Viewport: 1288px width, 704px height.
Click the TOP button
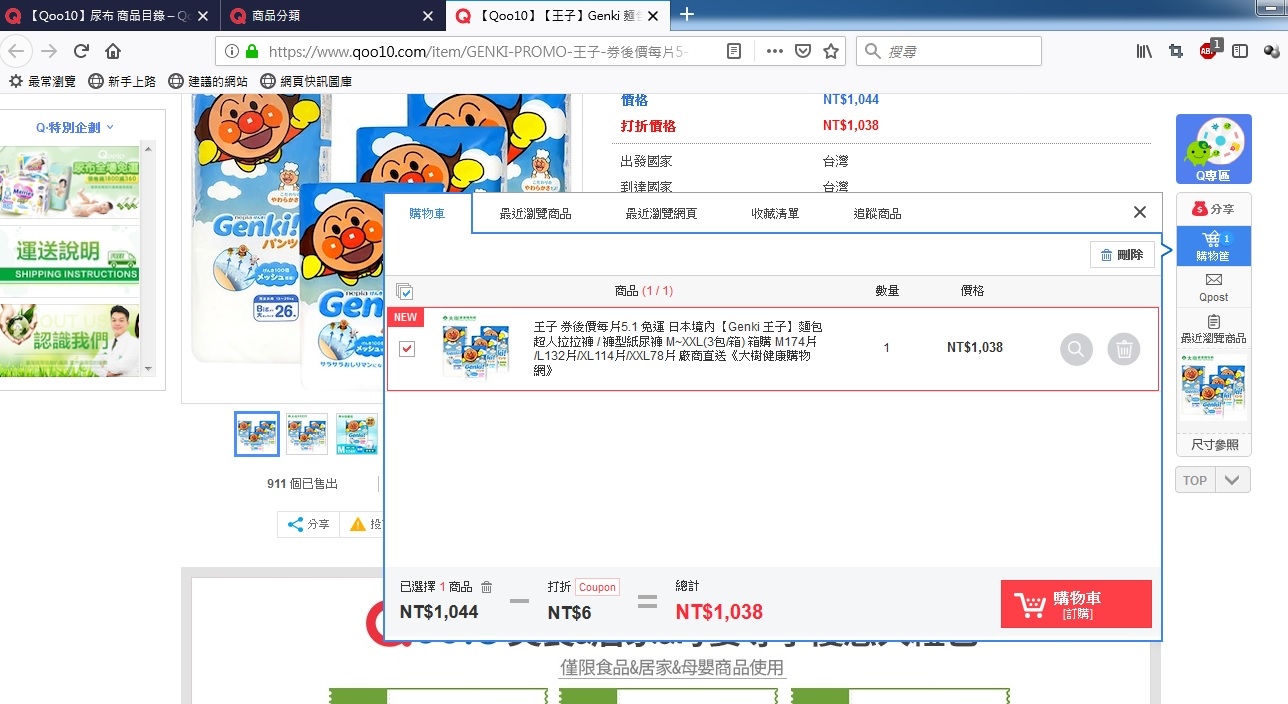[x=1195, y=480]
